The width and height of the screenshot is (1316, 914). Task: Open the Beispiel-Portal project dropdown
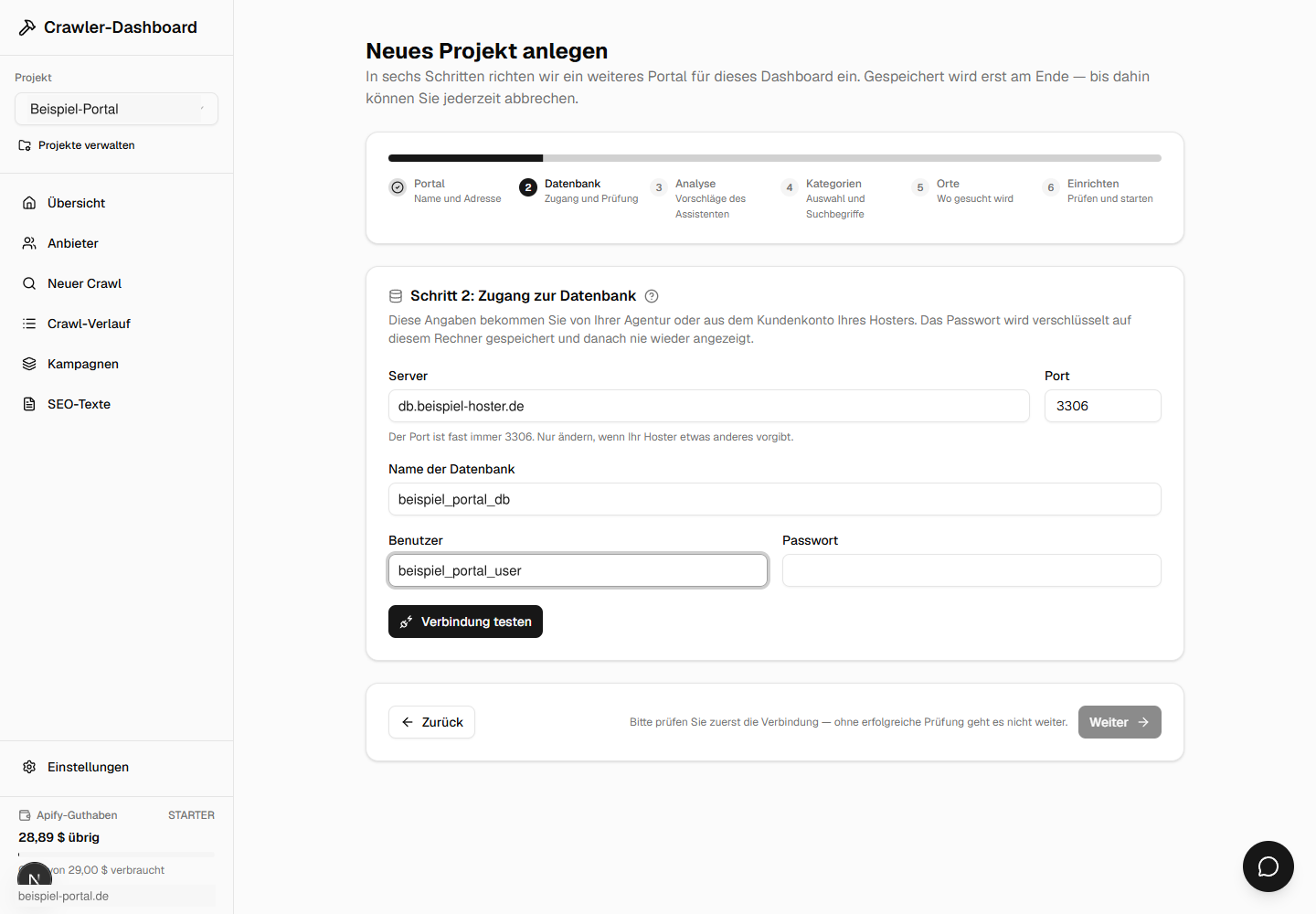click(x=116, y=109)
